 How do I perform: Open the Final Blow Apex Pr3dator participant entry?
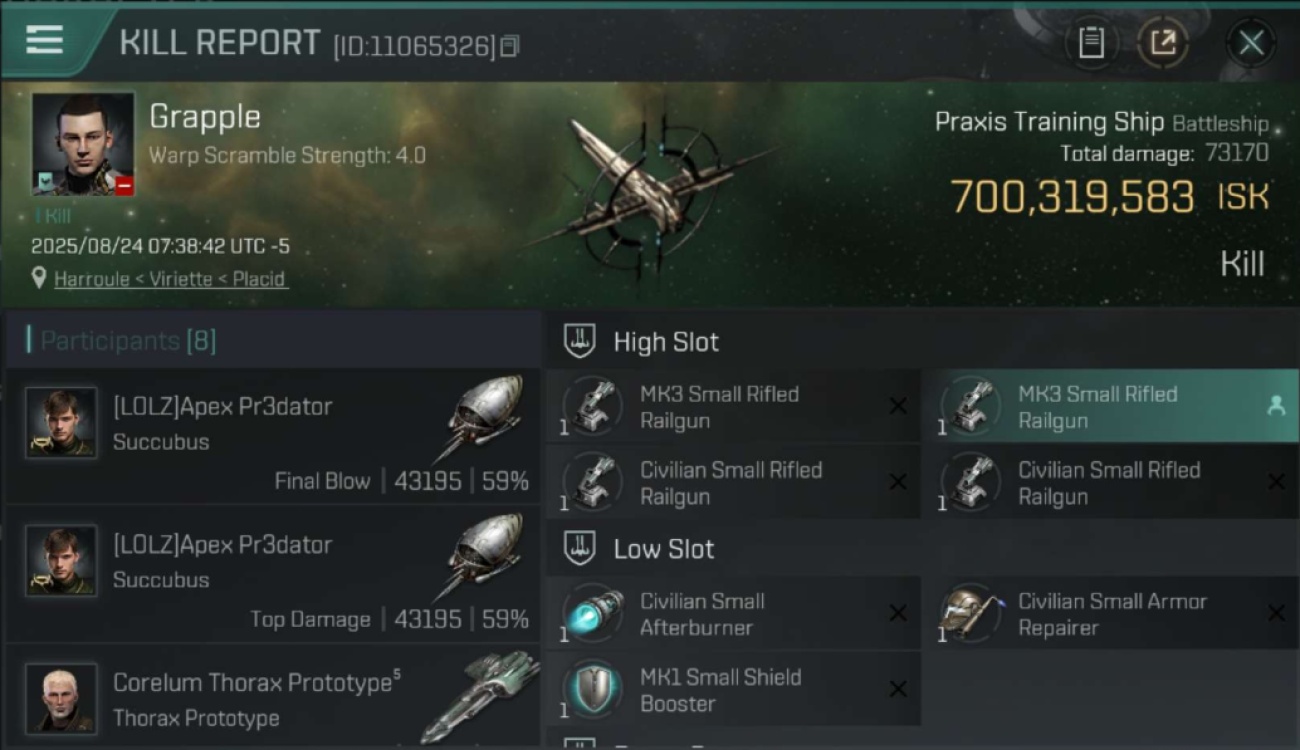[x=273, y=436]
